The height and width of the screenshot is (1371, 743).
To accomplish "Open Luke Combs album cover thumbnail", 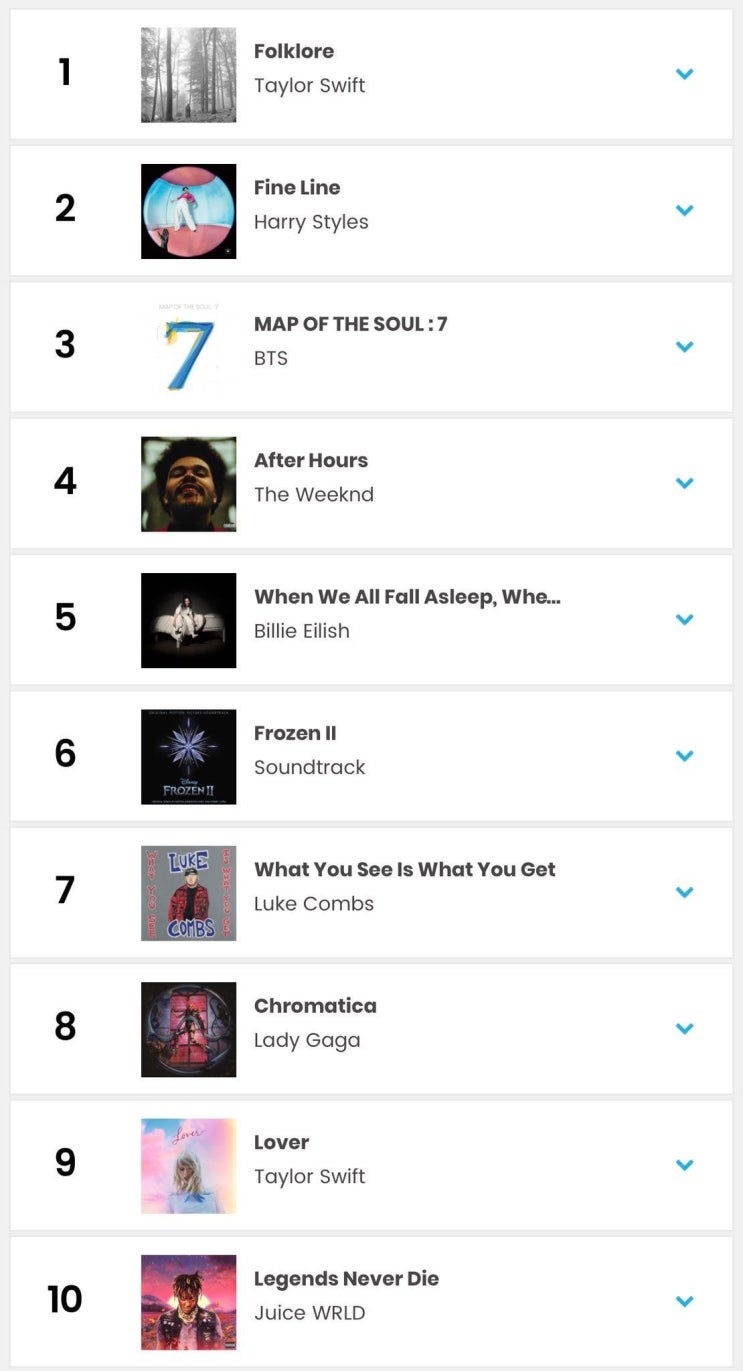I will pos(189,893).
